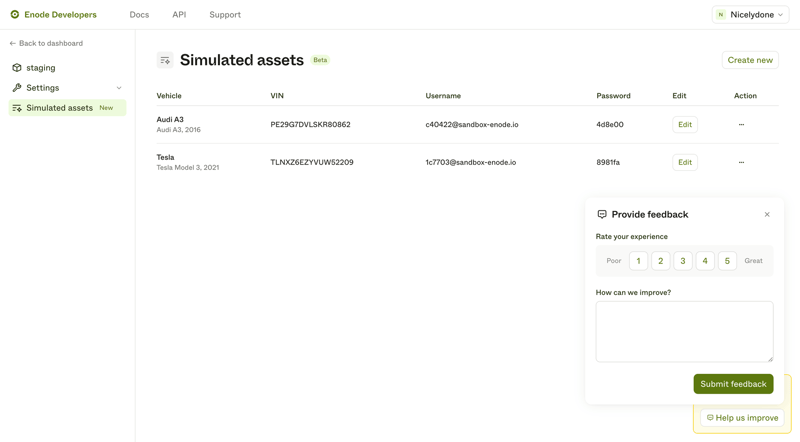
Task: Click the staging cube icon in sidebar
Action: click(x=17, y=67)
